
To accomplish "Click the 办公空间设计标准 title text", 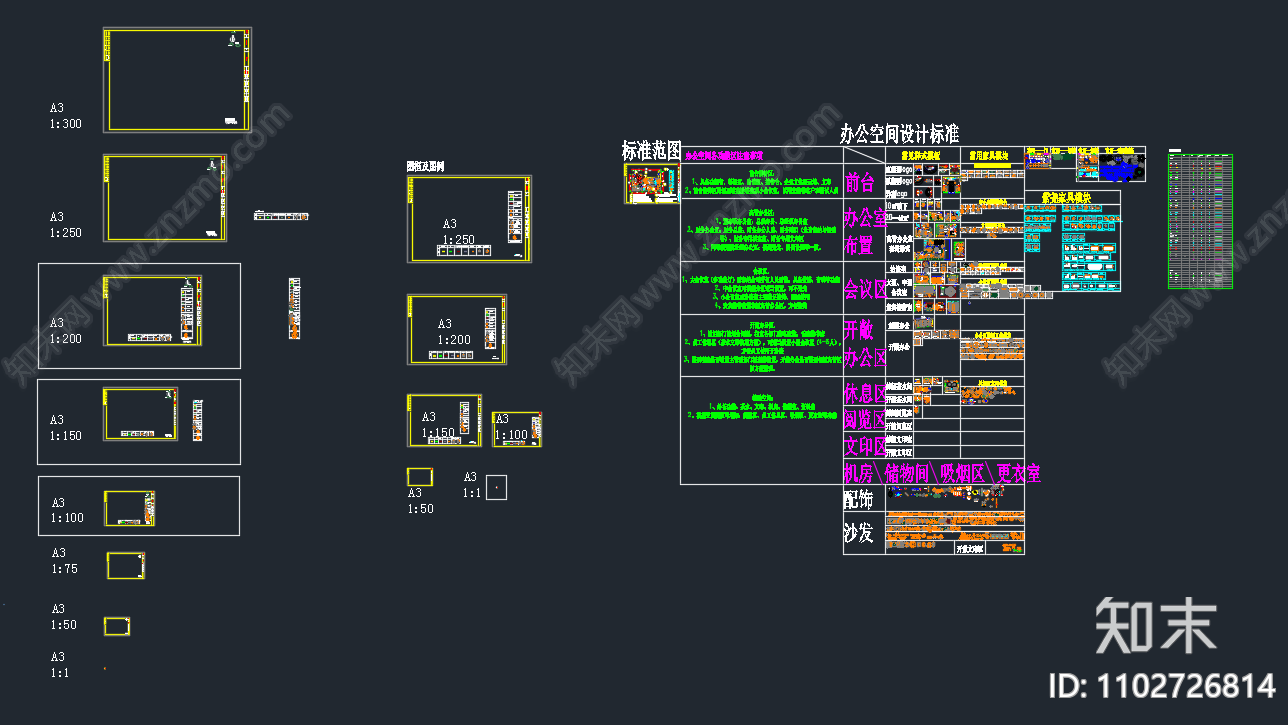I will 898,135.
